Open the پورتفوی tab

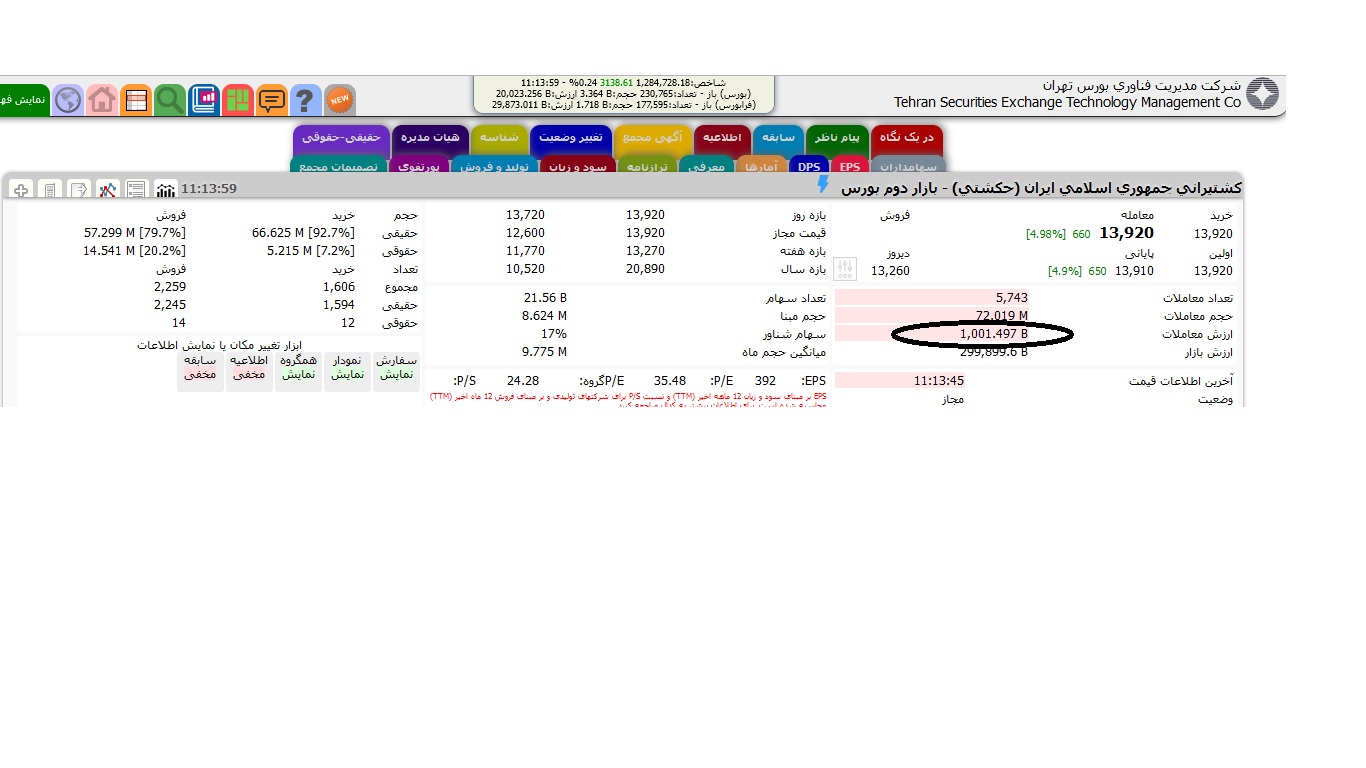click(x=419, y=165)
